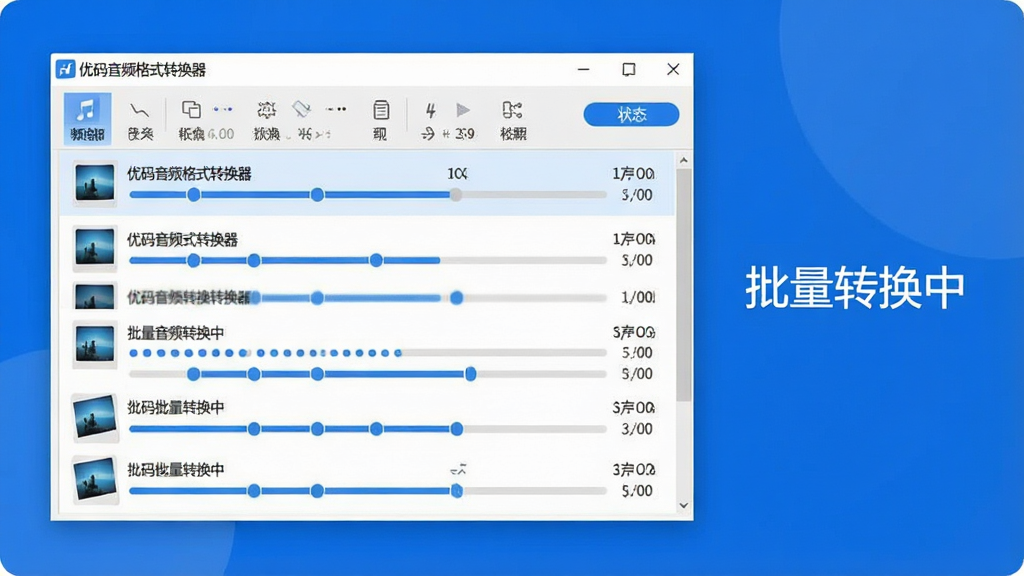Click the lightning bolt toolbar icon

pyautogui.click(x=430, y=110)
